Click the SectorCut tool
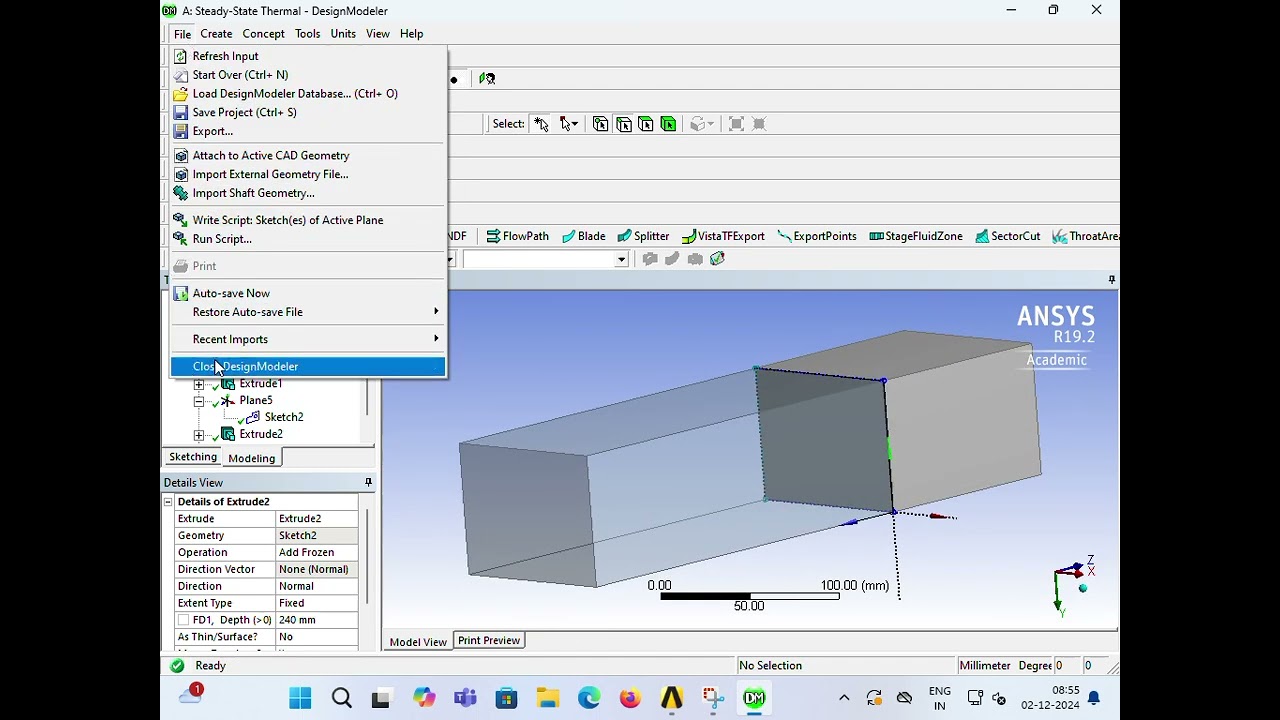 pos(1008,236)
